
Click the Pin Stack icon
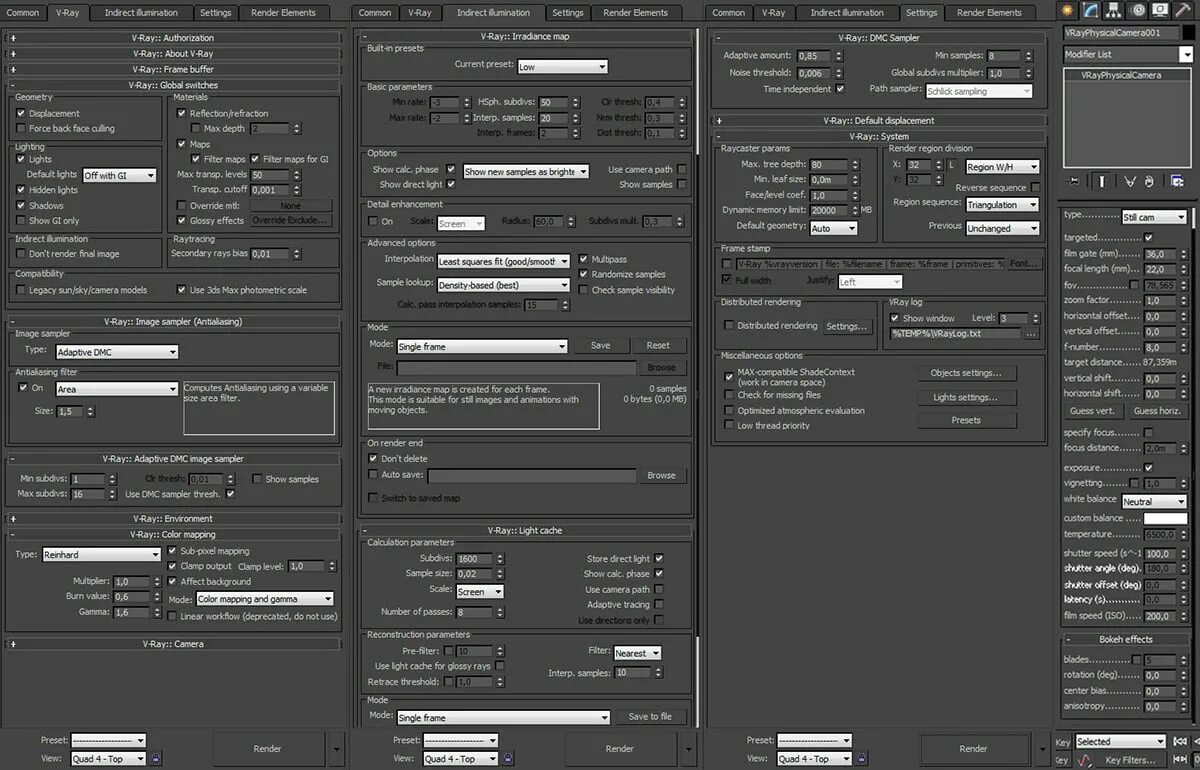point(1073,181)
